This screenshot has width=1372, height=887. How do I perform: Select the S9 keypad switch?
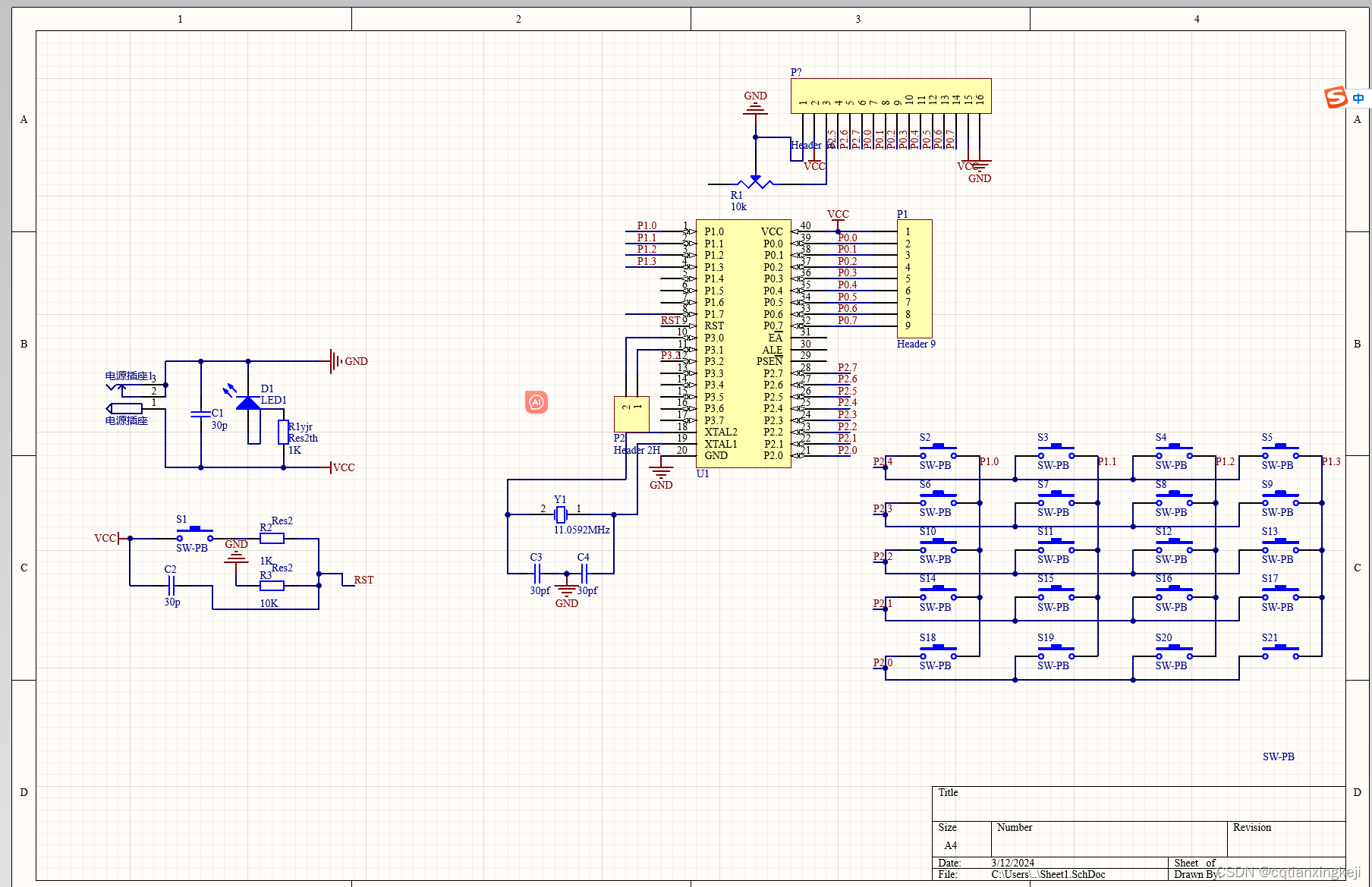click(x=1280, y=499)
